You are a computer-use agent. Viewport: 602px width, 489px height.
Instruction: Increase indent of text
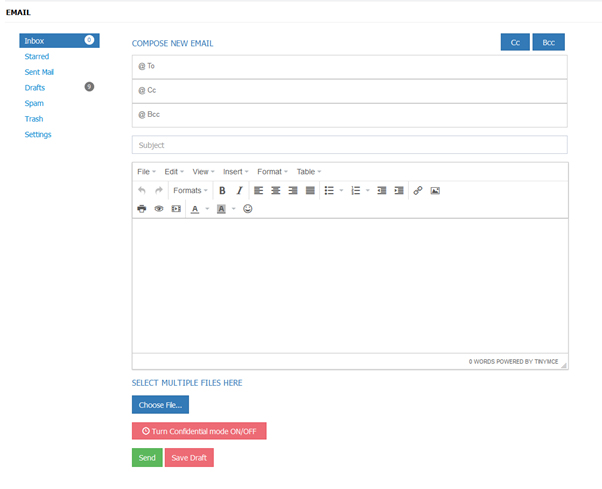click(399, 190)
